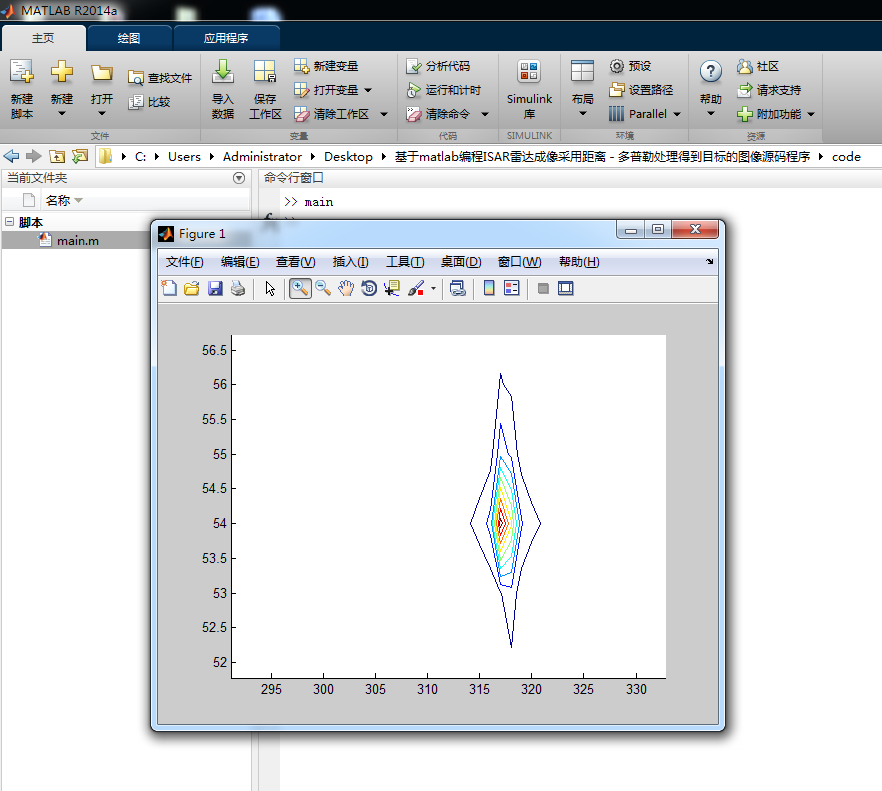
Task: Toggle Insert Colorbar in Figure 1 toolbar
Action: [489, 289]
